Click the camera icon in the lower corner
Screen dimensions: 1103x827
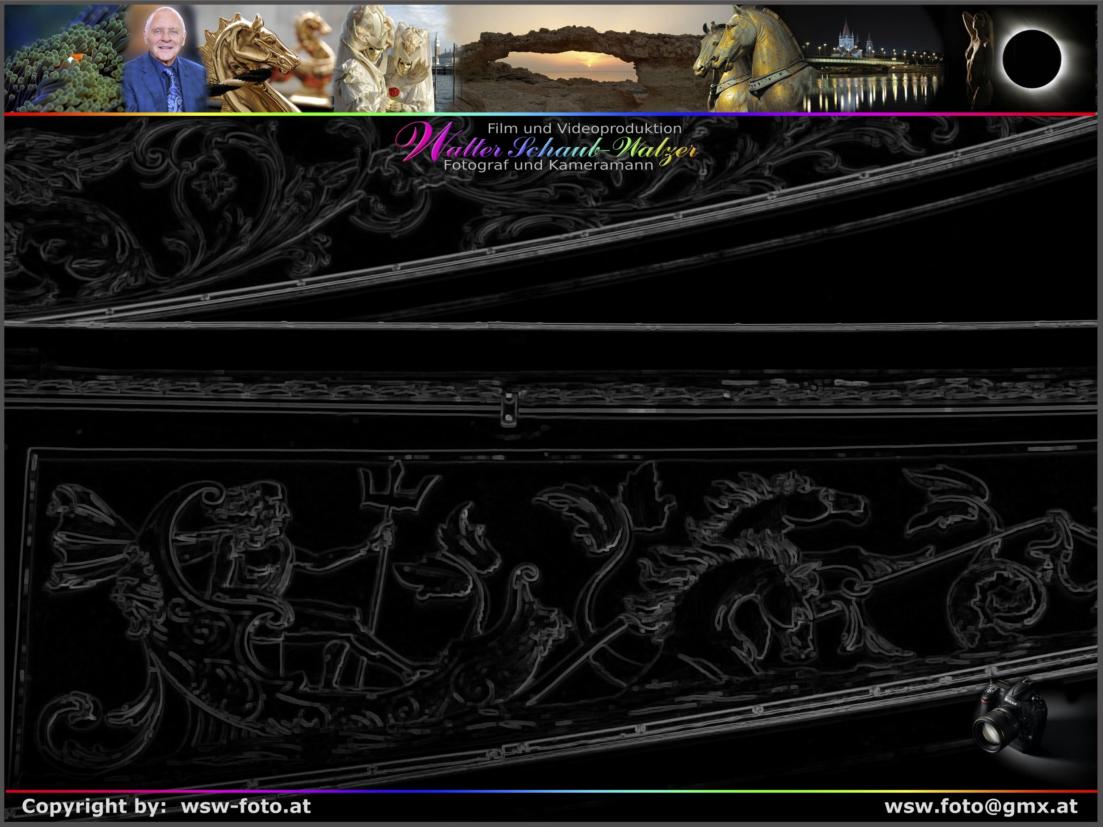[x=1009, y=716]
